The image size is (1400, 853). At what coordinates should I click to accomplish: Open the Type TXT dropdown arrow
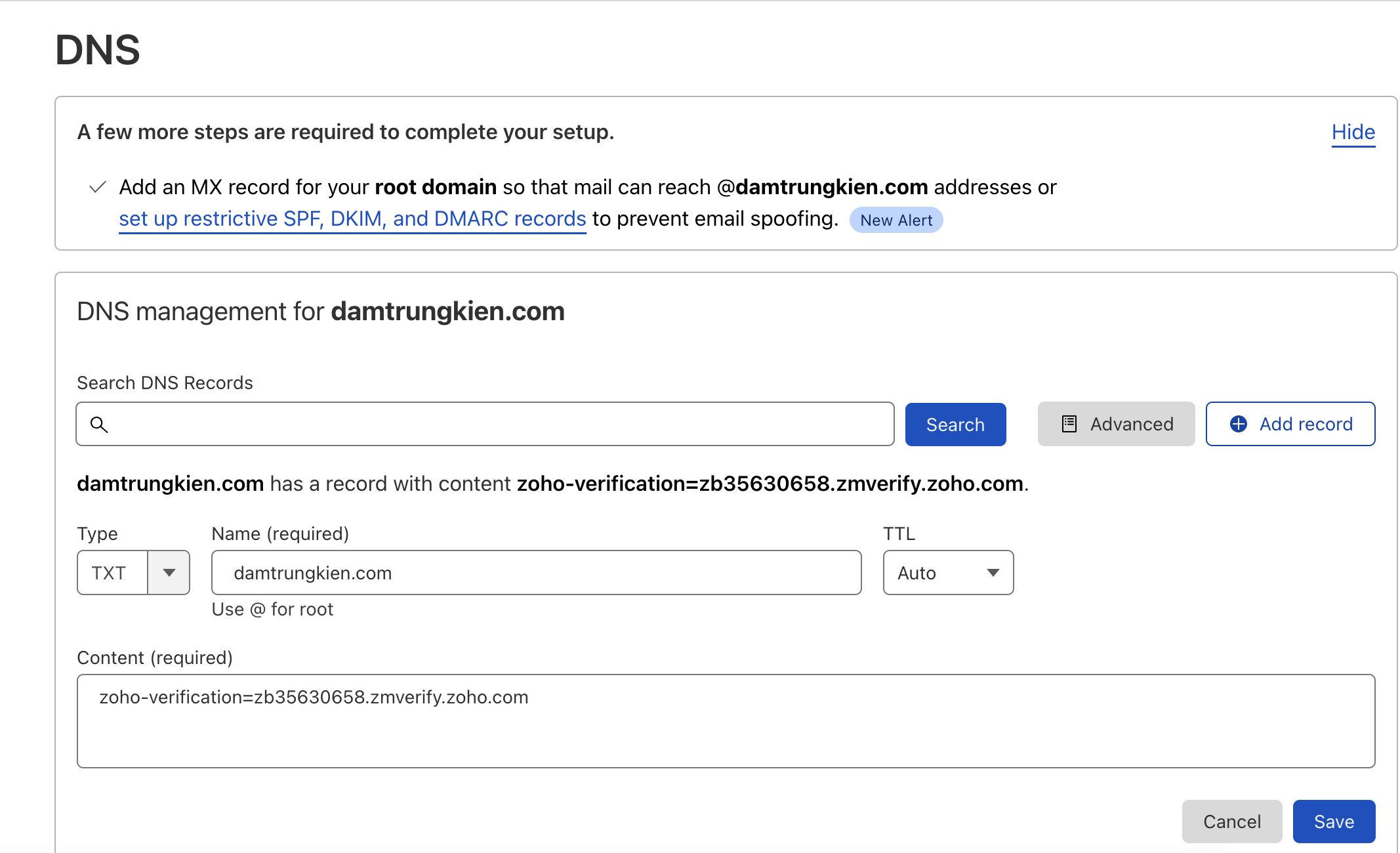(169, 573)
